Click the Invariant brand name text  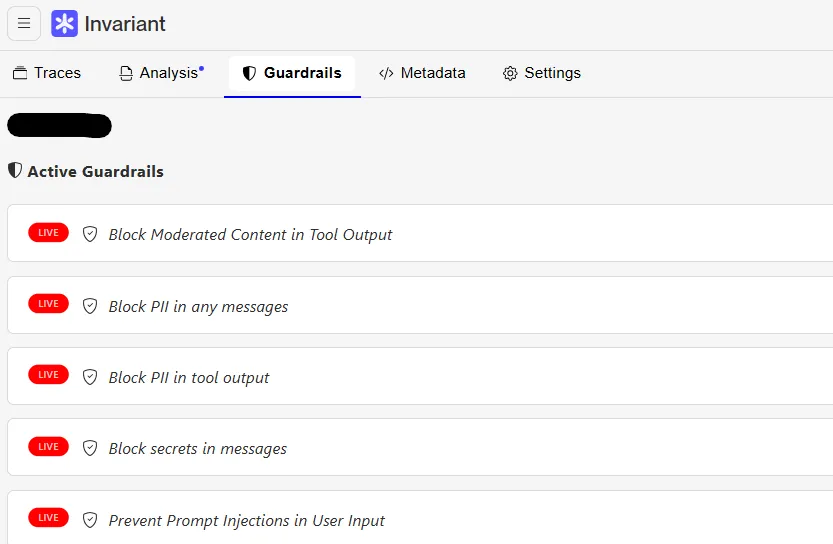125,24
